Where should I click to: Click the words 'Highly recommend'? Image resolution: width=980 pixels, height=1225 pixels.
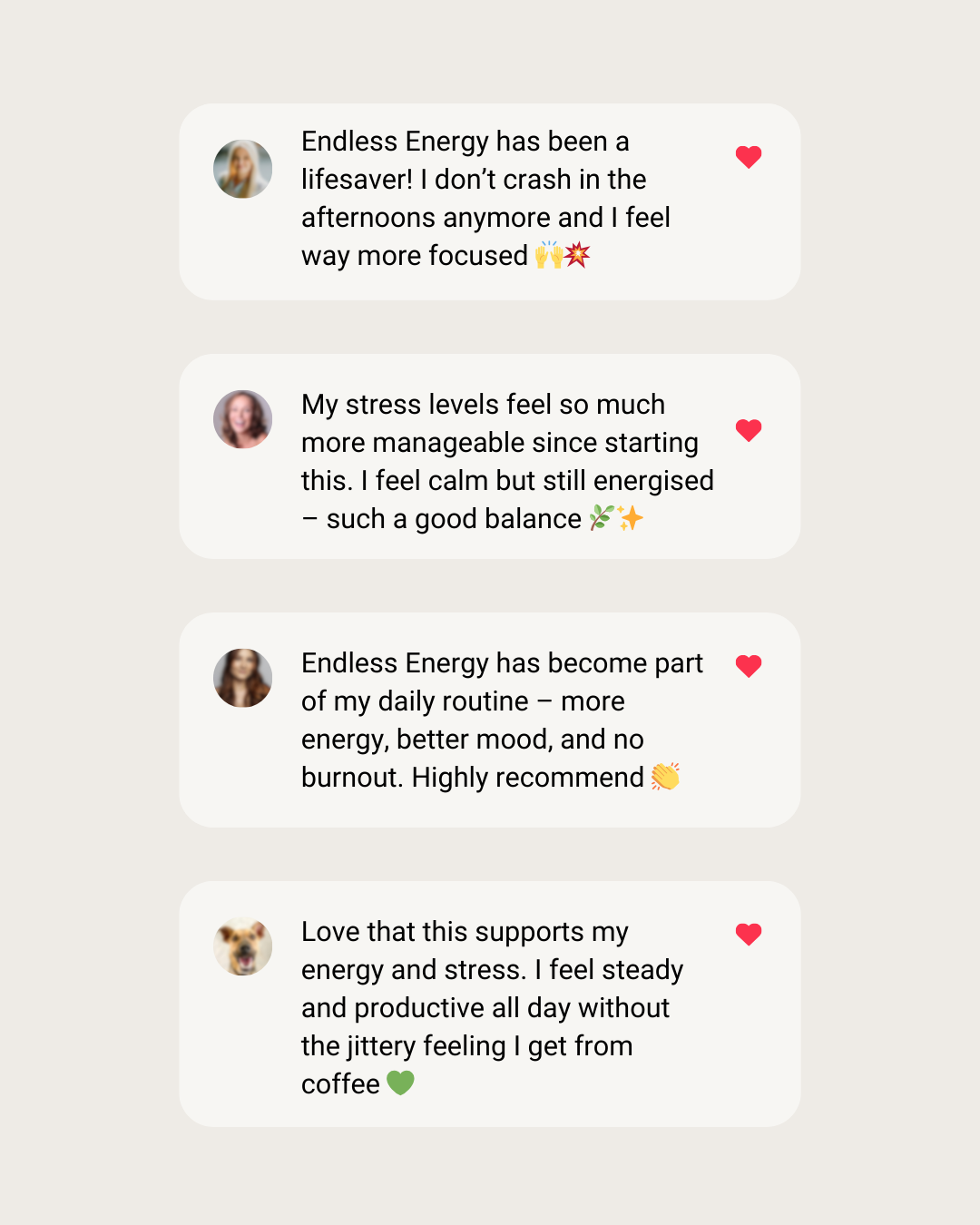[x=528, y=778]
